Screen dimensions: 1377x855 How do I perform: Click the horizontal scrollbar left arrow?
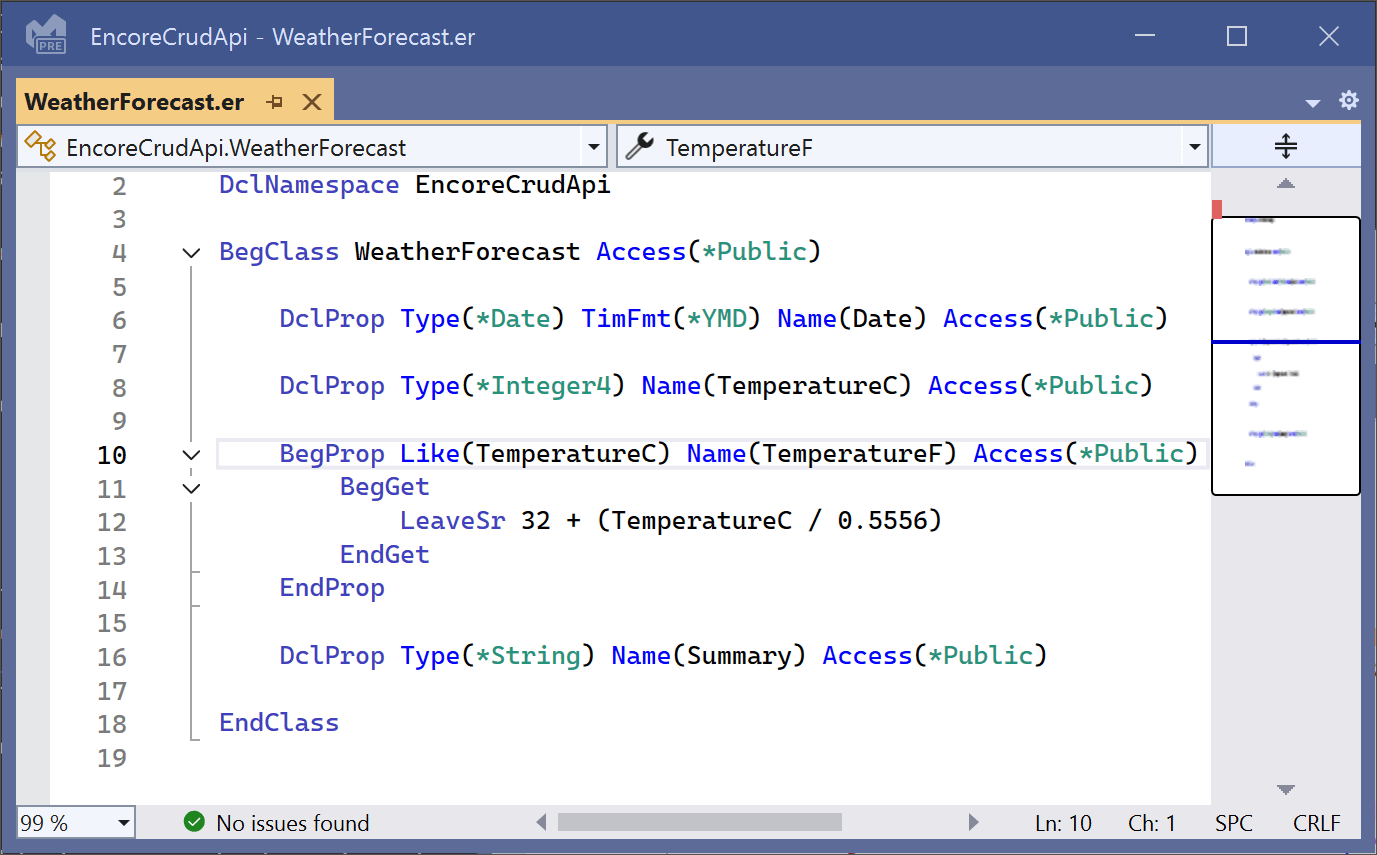click(x=541, y=823)
